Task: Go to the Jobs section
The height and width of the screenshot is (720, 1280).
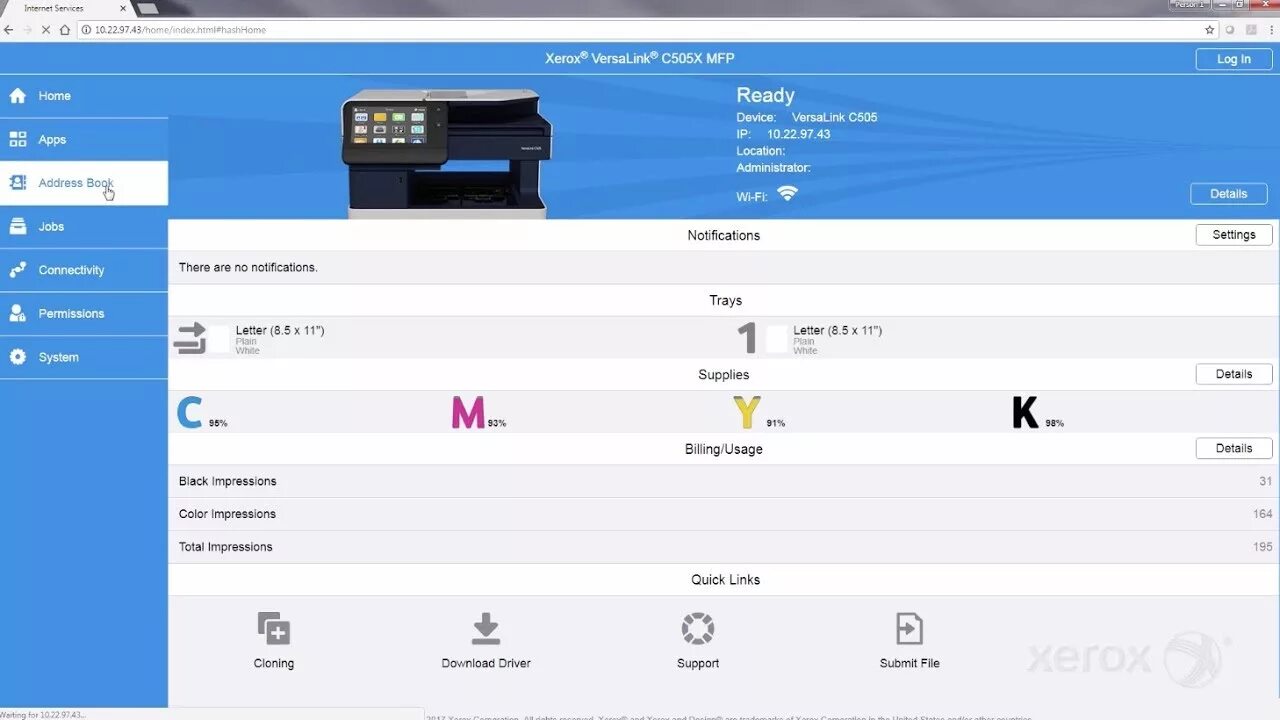Action: pyautogui.click(x=84, y=227)
